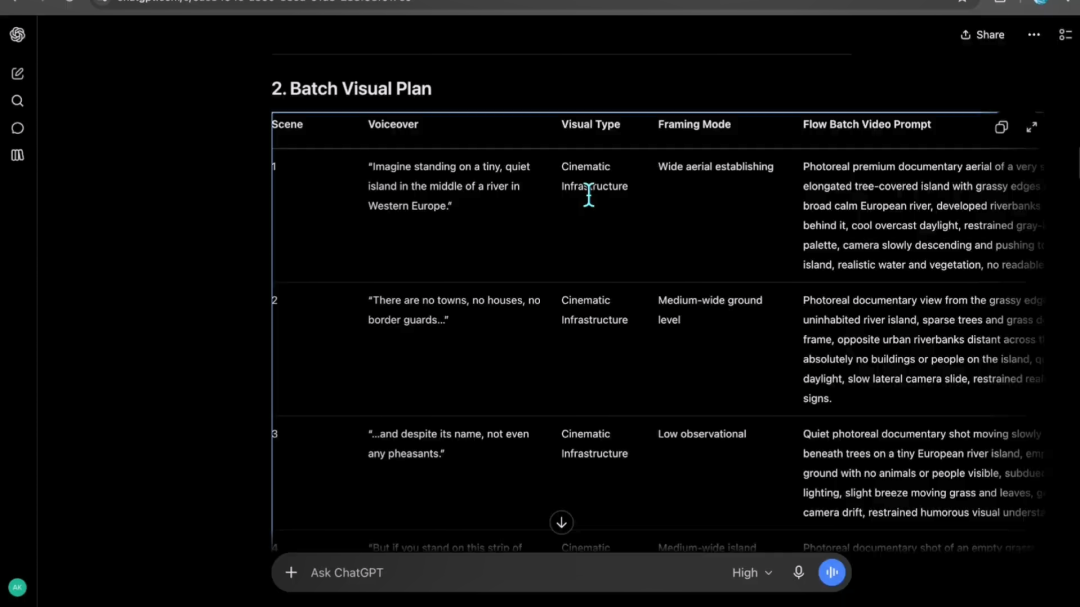This screenshot has width=1080, height=607.
Task: Open the library books icon
Action: coord(17,155)
